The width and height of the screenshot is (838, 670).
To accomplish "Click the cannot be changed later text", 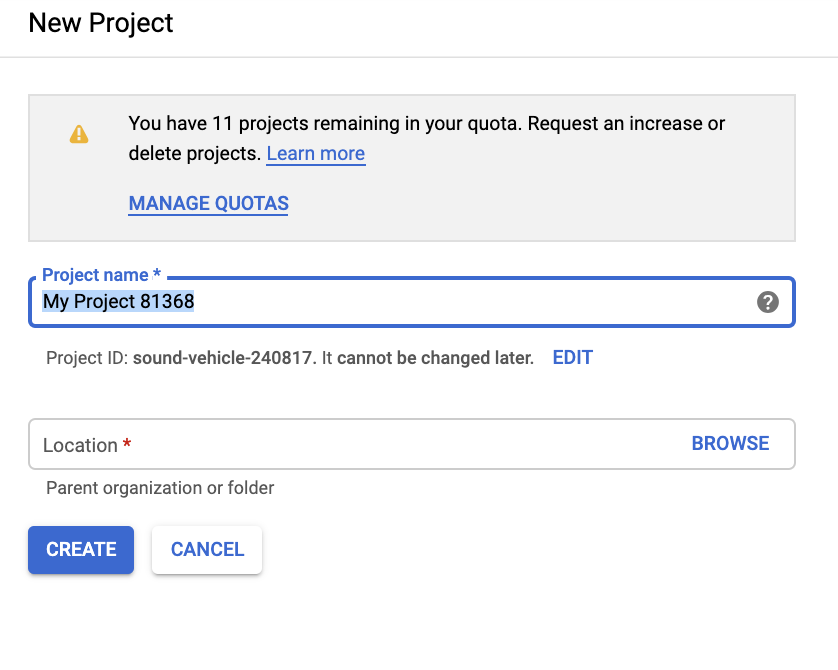I will (435, 358).
